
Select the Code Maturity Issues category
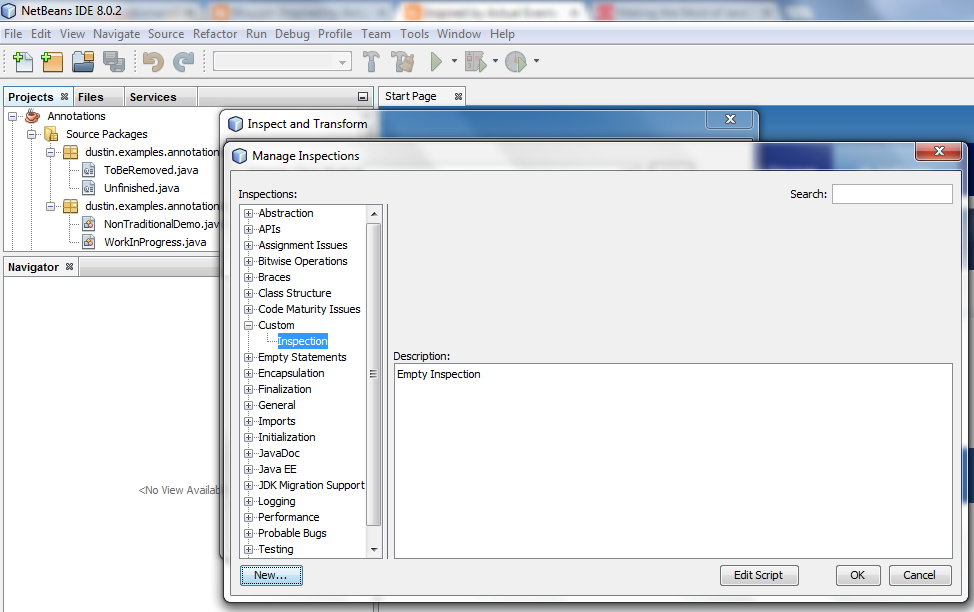pos(309,309)
